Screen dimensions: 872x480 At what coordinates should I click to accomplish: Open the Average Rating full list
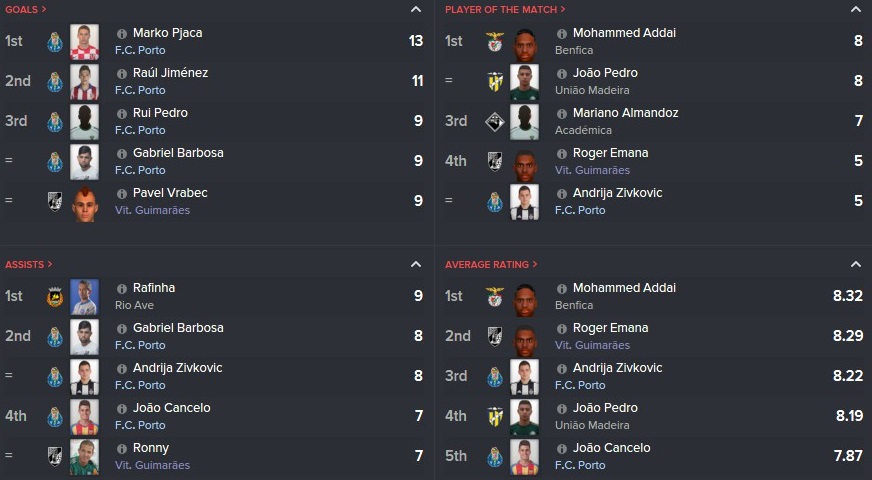pos(491,265)
